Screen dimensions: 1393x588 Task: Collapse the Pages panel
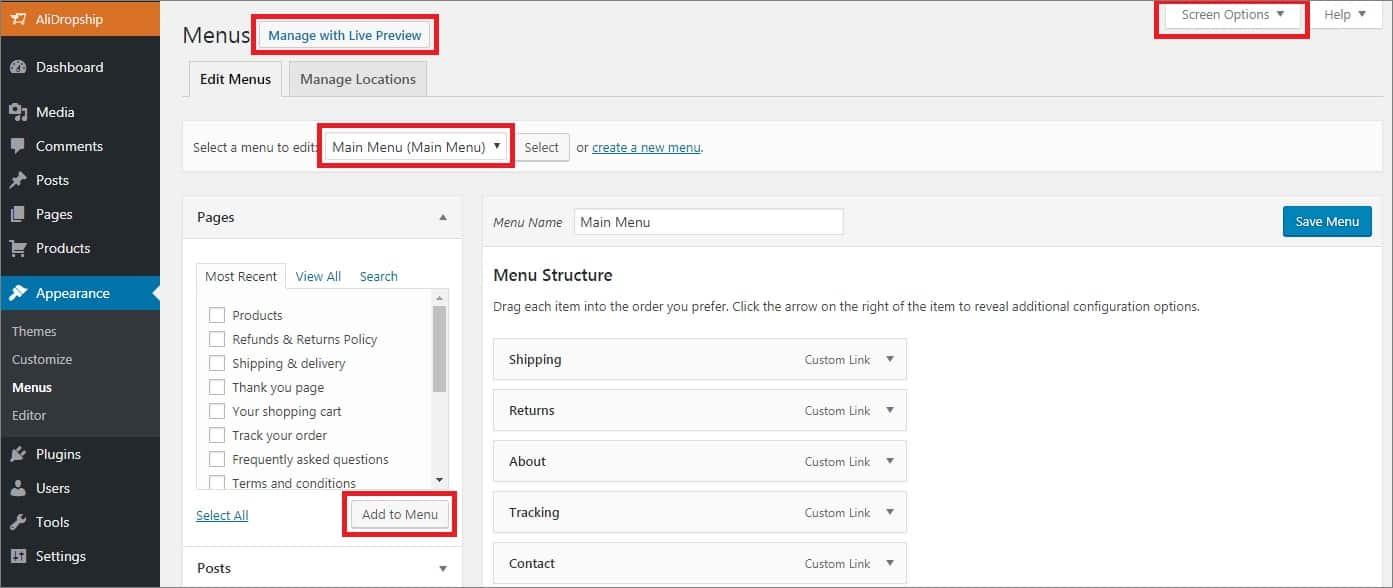[x=443, y=217]
